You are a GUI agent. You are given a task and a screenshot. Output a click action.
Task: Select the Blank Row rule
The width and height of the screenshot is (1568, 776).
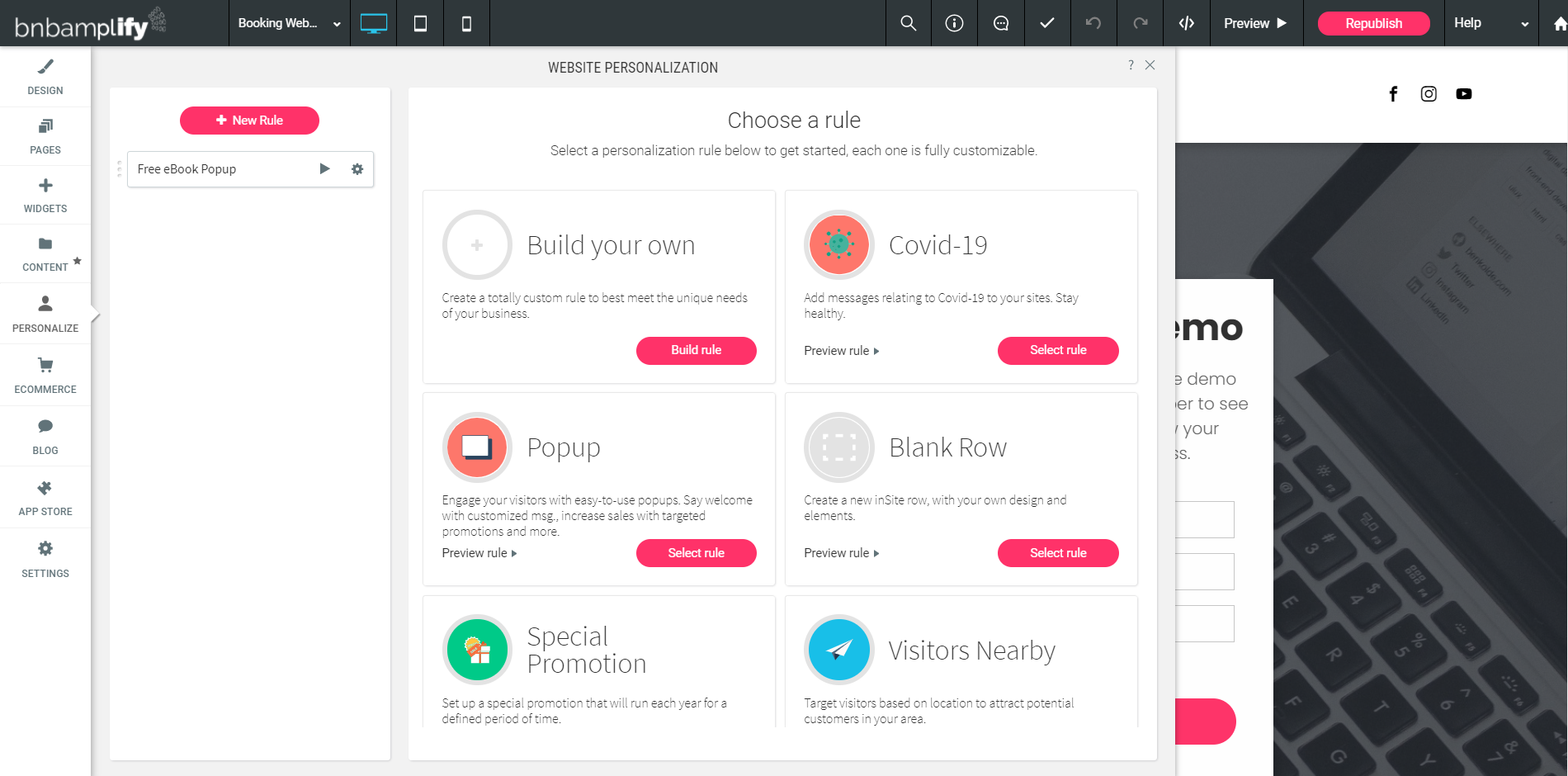pos(1058,553)
